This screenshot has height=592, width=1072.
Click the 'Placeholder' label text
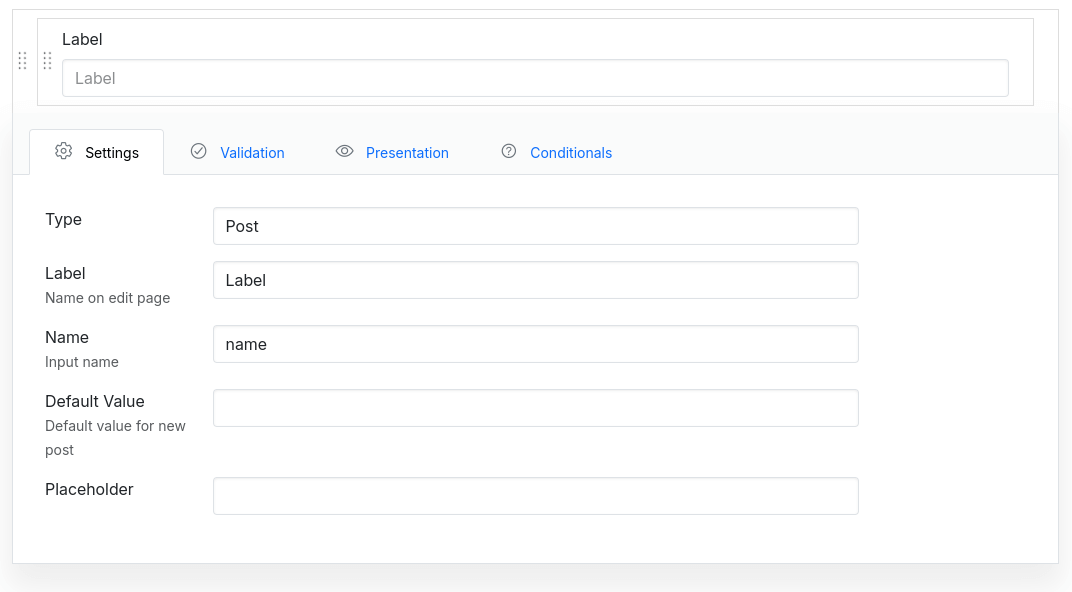[x=89, y=489]
